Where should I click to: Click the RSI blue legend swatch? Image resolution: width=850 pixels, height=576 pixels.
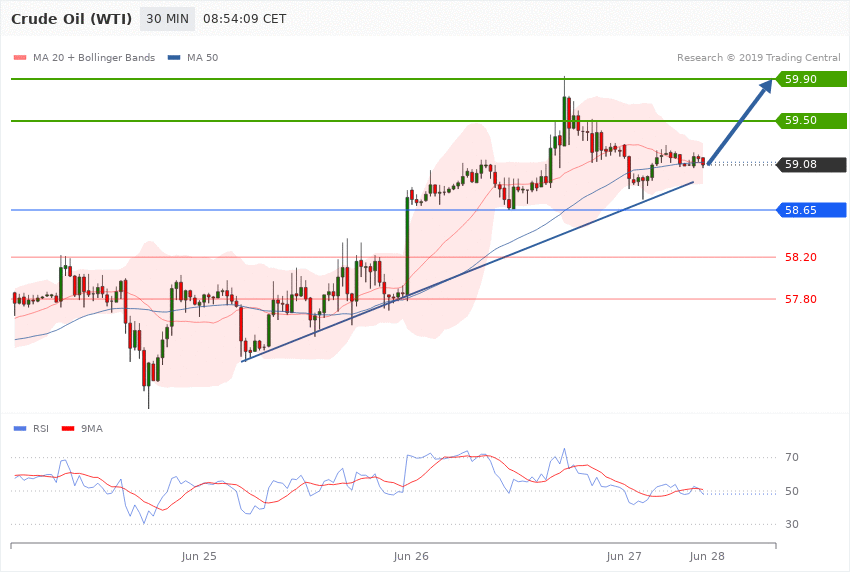point(20,429)
